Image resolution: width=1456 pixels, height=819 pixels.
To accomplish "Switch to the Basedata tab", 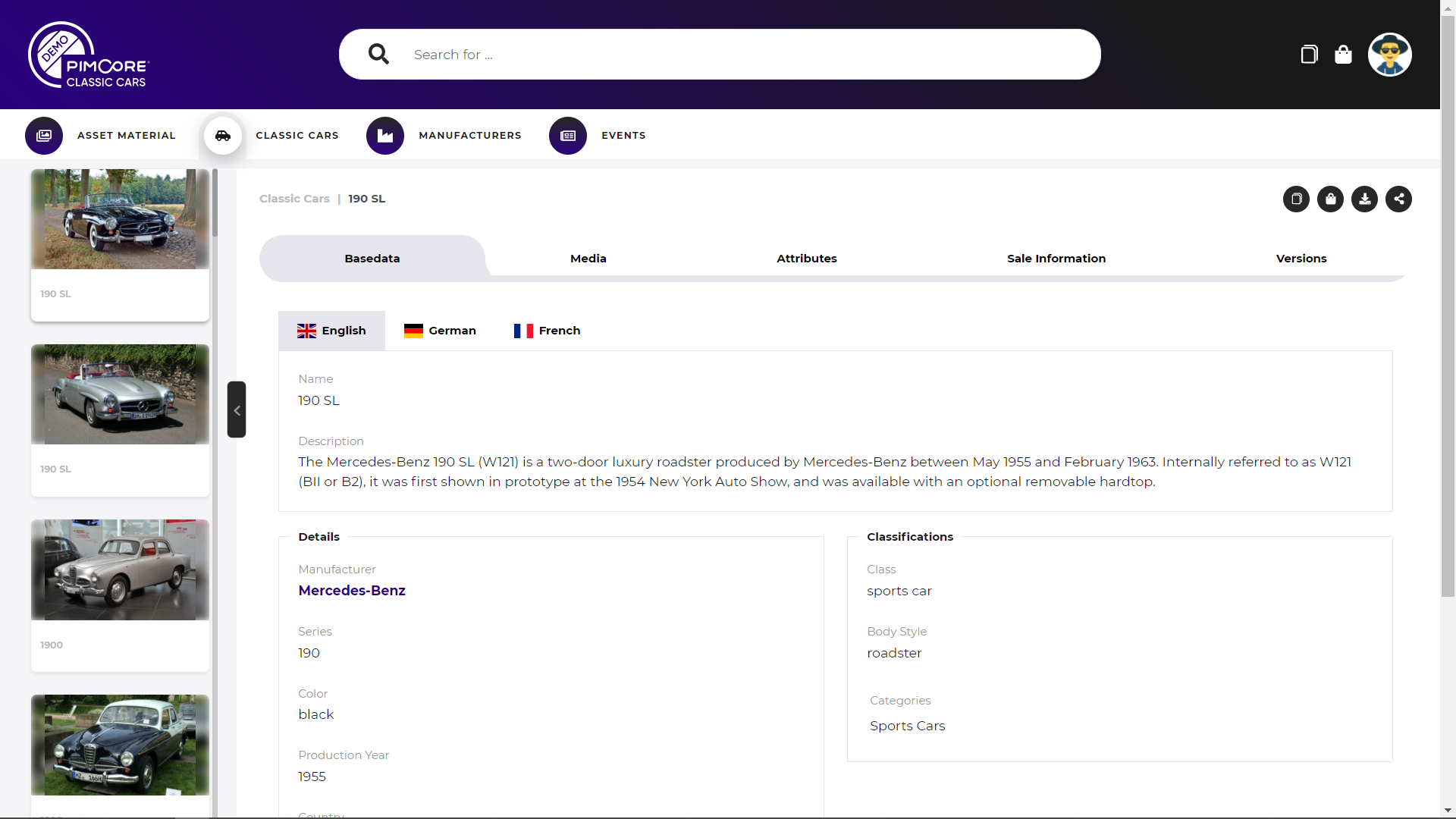I will pyautogui.click(x=372, y=259).
